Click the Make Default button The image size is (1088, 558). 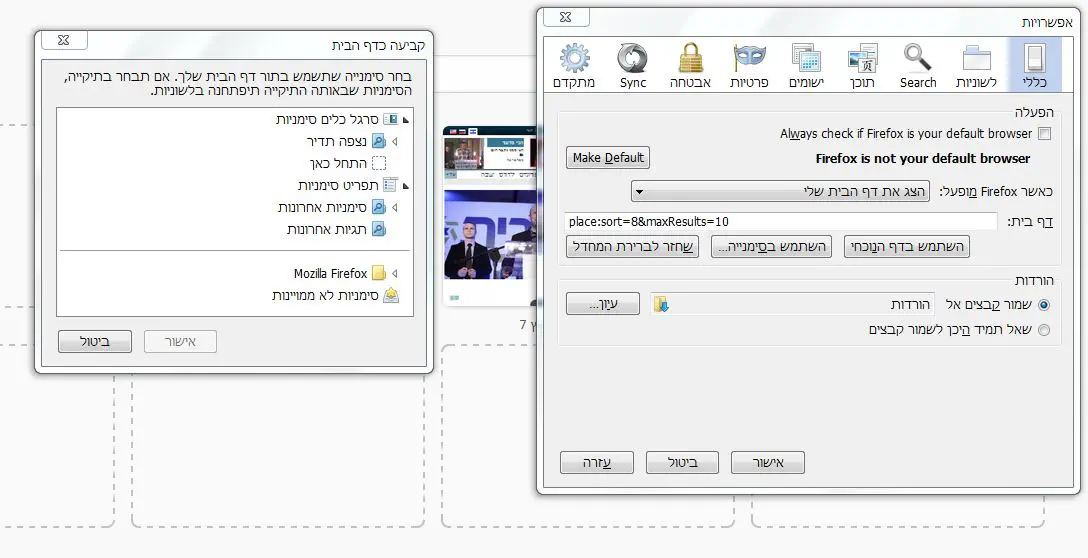click(608, 158)
